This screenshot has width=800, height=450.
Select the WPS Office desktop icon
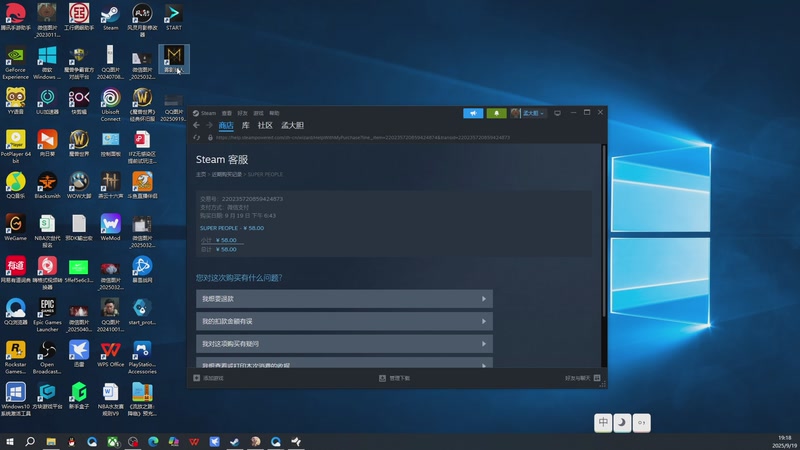coord(110,354)
